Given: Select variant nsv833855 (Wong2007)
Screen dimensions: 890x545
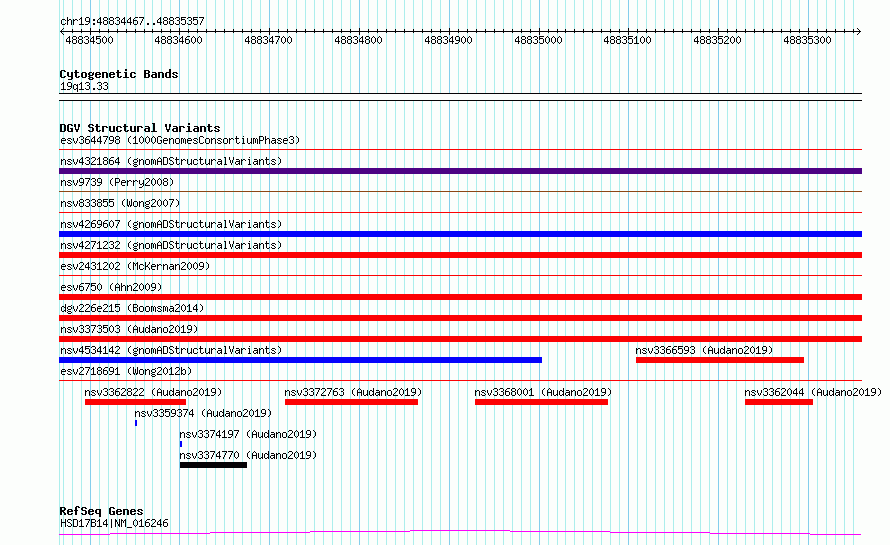Looking at the screenshot, I should tap(120, 203).
